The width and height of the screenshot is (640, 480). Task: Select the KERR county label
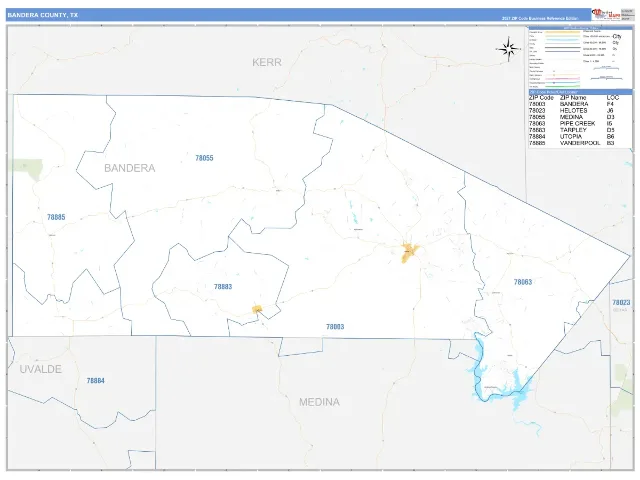[267, 62]
